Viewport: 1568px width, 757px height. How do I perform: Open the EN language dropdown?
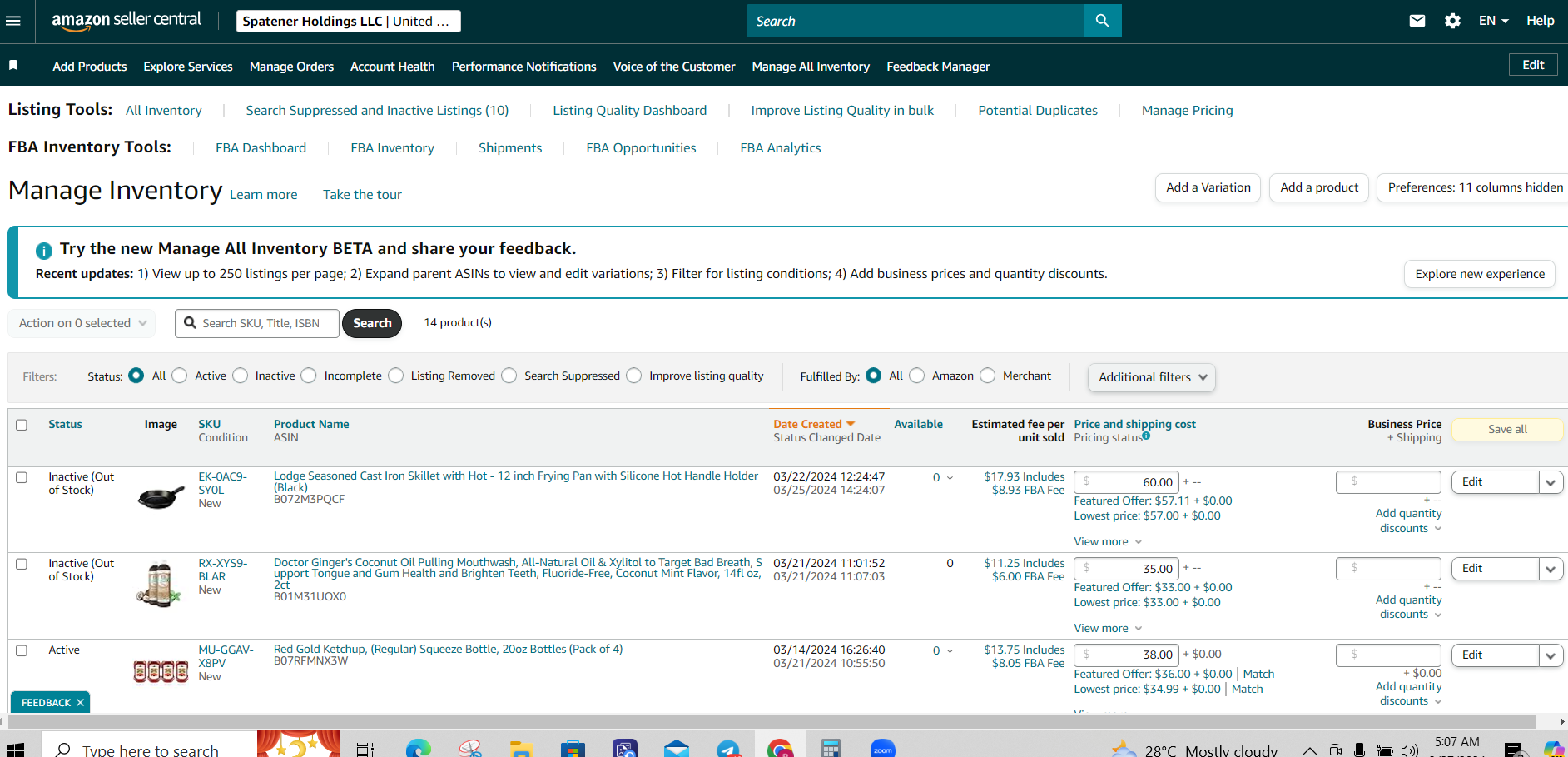click(x=1493, y=21)
